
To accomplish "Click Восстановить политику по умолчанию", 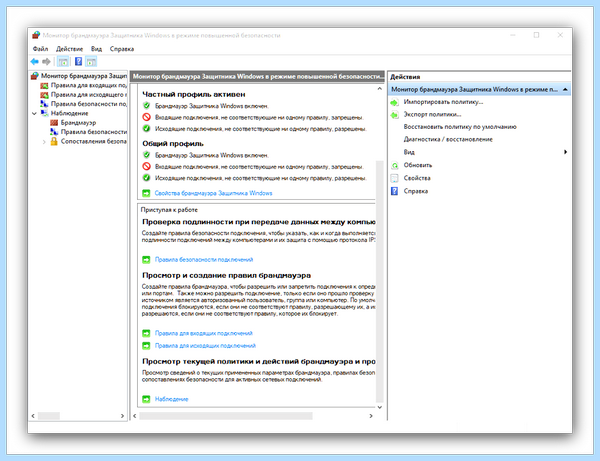I will [460, 127].
